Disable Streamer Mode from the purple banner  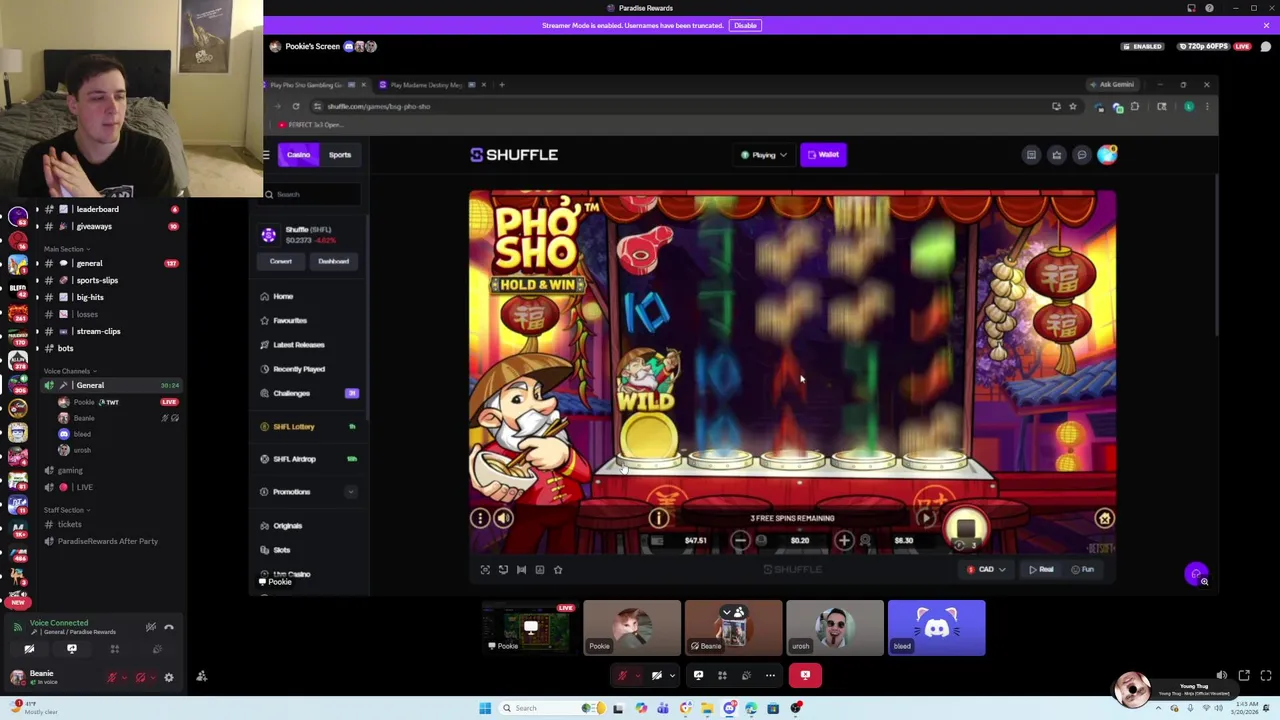pos(745,25)
